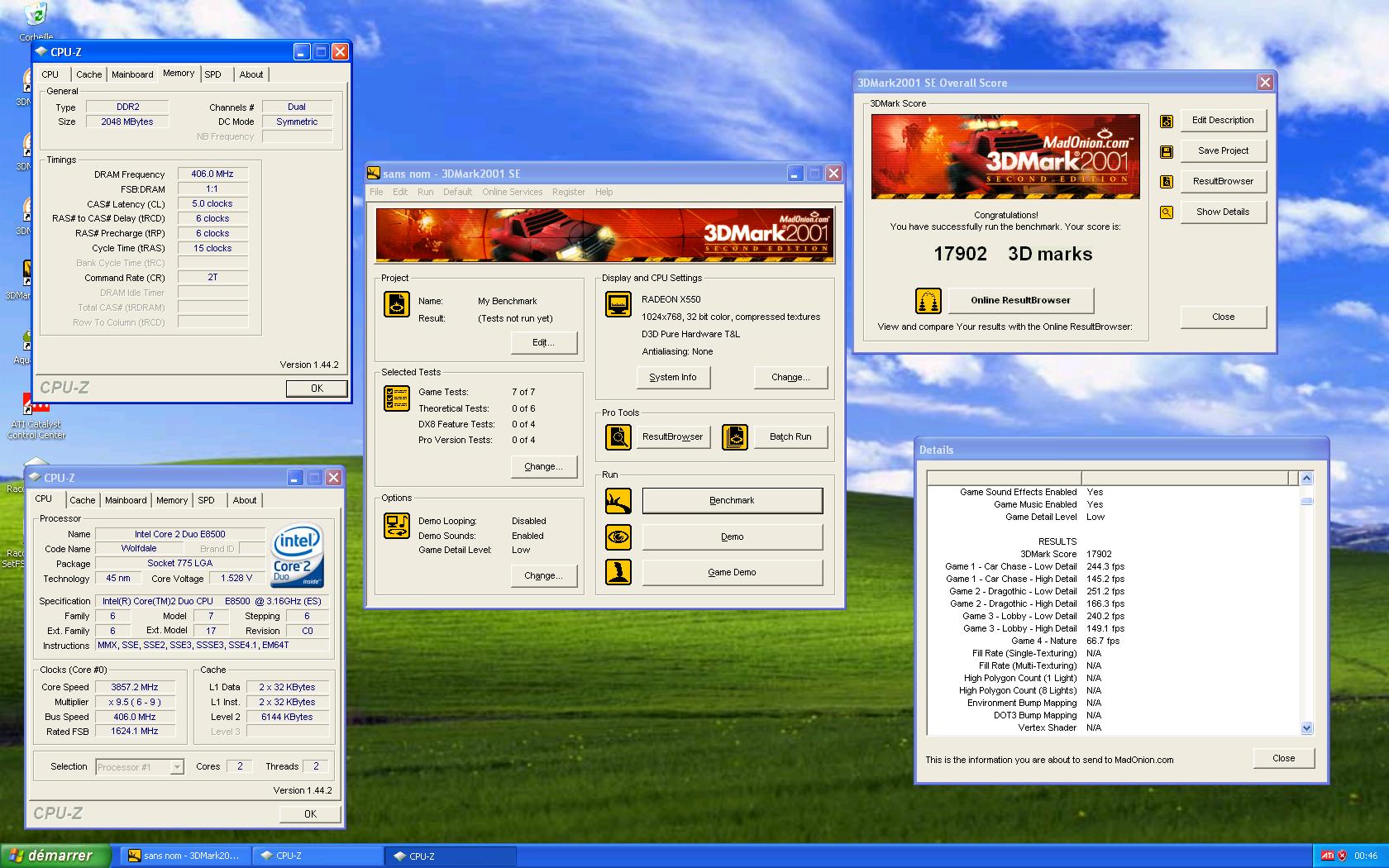This screenshot has height=868, width=1389.
Task: Click the scroll down arrow in Details list
Action: point(1306,728)
